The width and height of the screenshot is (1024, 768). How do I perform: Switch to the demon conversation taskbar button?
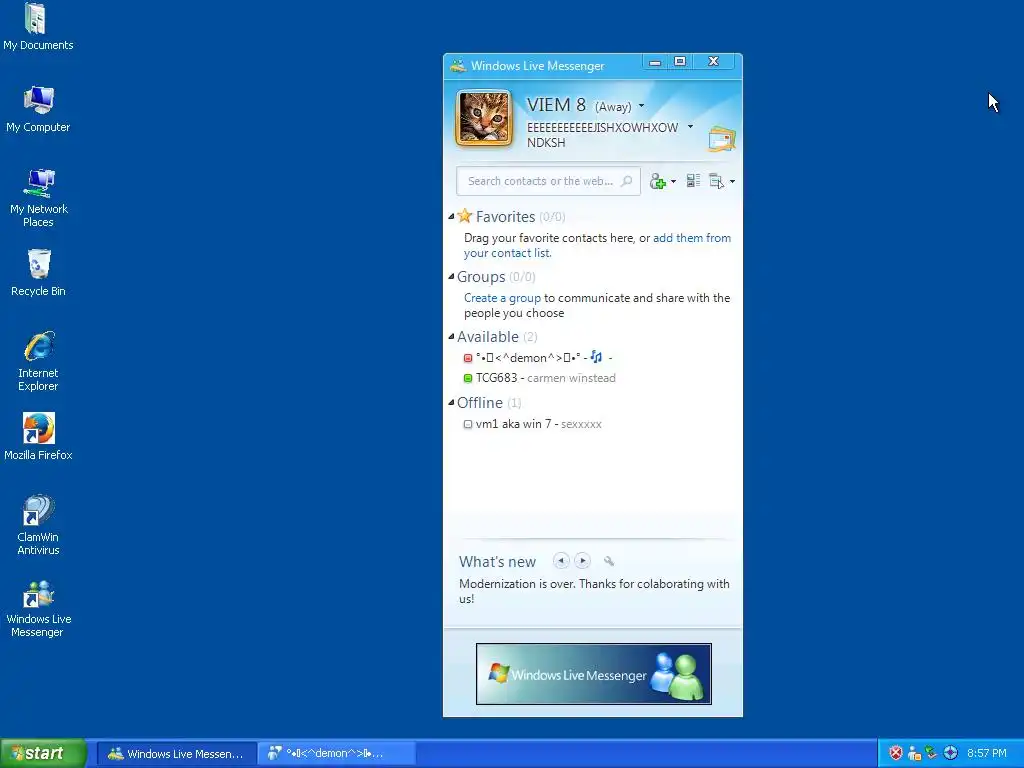pyautogui.click(x=336, y=754)
